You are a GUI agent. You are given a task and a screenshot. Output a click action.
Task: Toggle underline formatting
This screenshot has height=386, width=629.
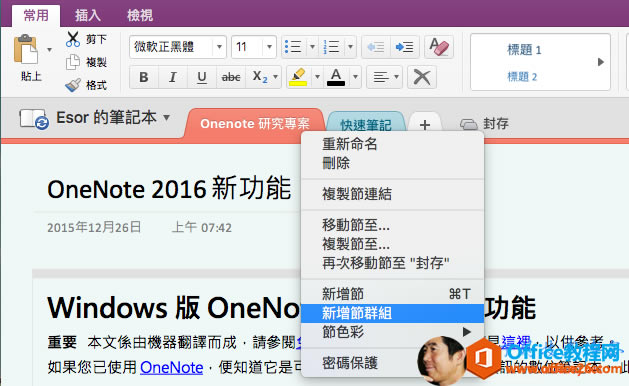point(202,77)
